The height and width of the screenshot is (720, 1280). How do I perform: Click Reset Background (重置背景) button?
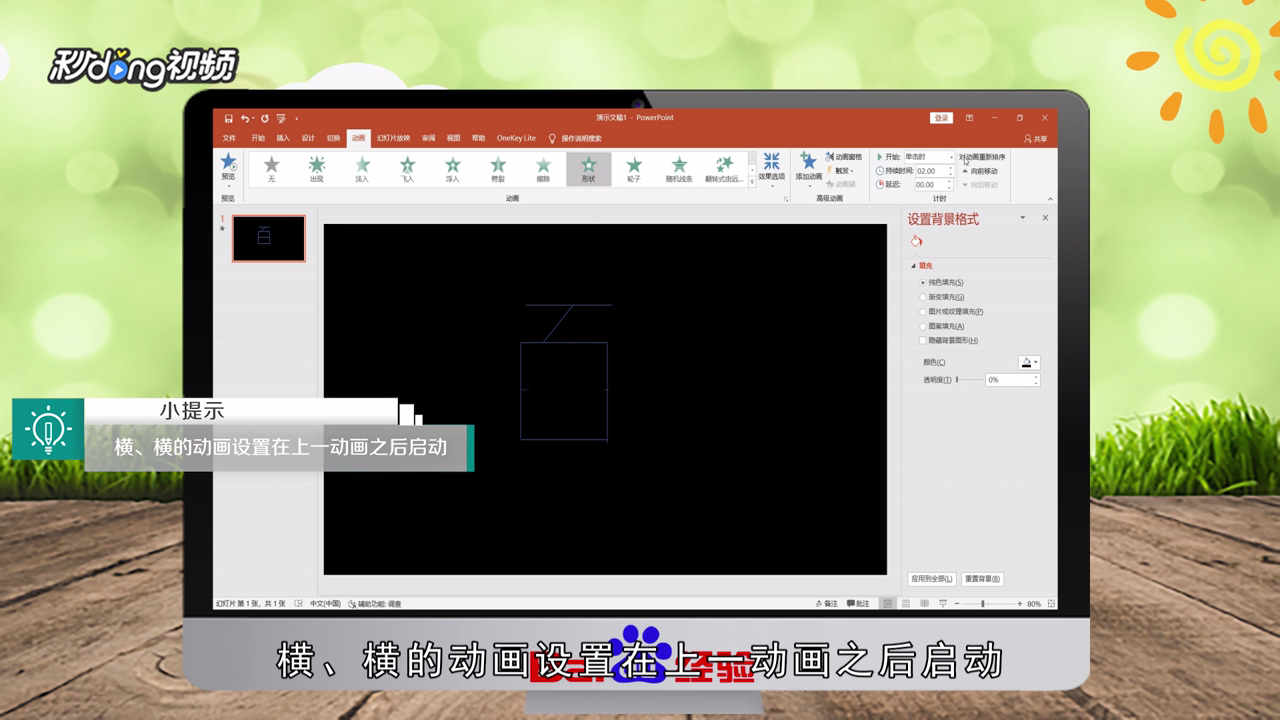[x=982, y=579]
